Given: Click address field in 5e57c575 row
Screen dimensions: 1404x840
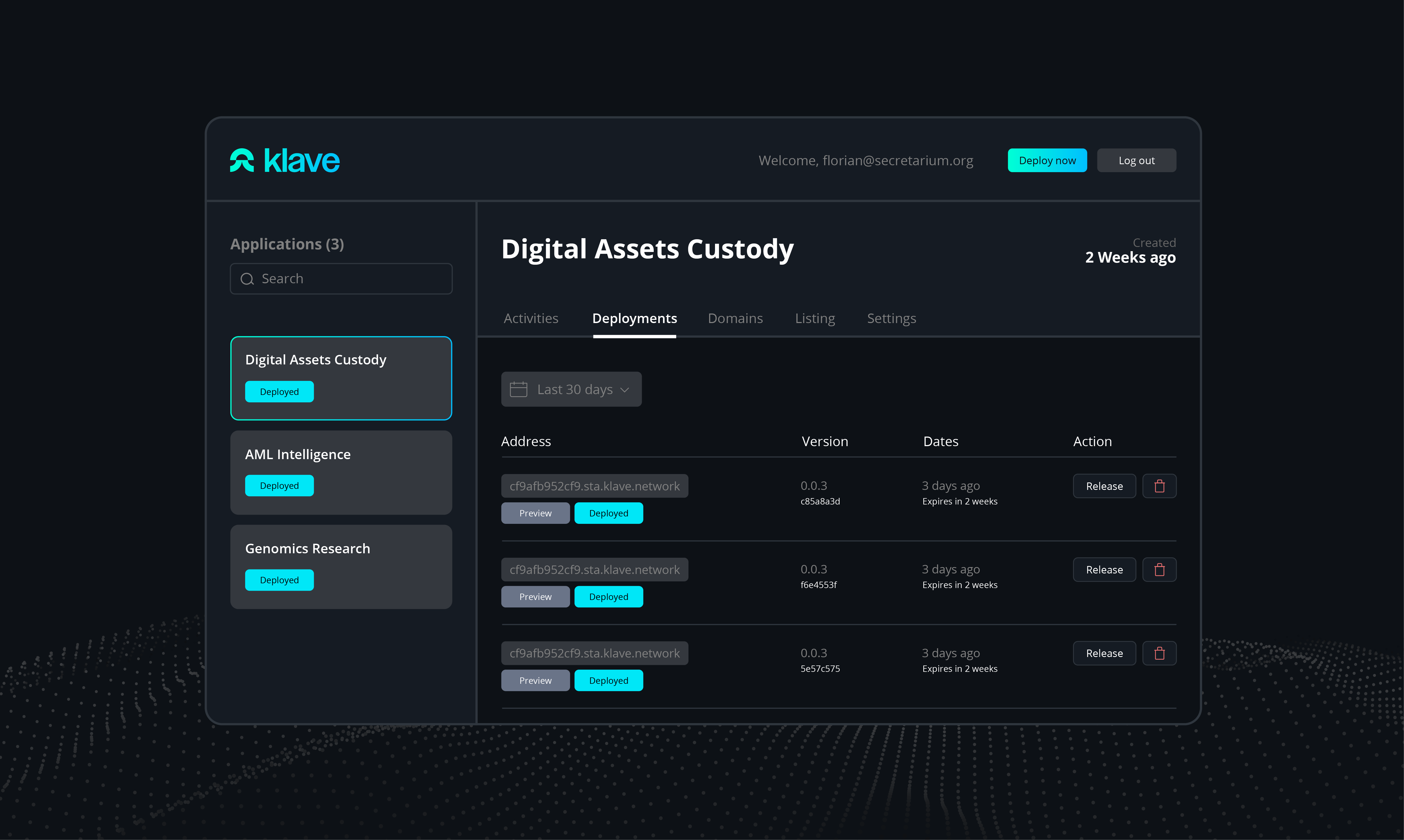Looking at the screenshot, I should pos(595,653).
